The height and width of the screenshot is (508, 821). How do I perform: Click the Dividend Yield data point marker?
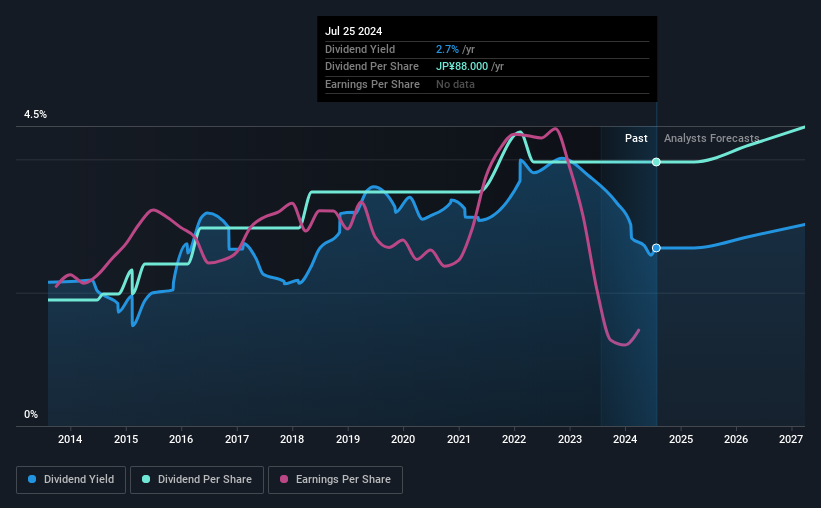tap(656, 248)
